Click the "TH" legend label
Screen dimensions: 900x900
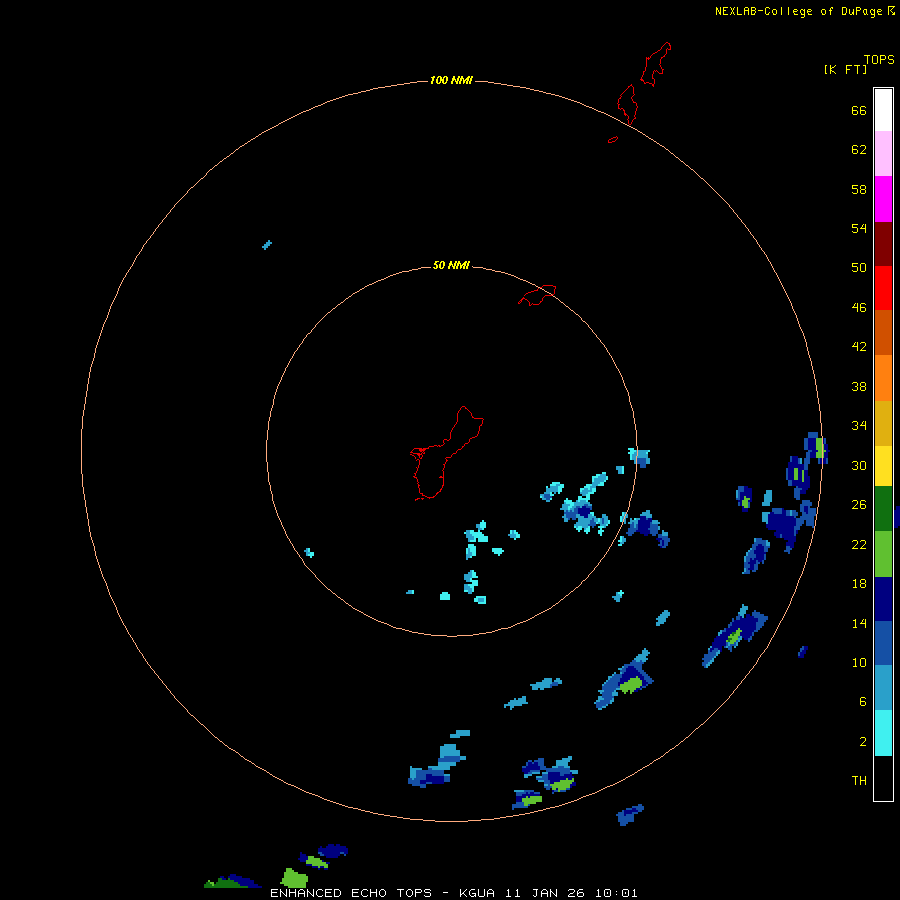tap(859, 780)
